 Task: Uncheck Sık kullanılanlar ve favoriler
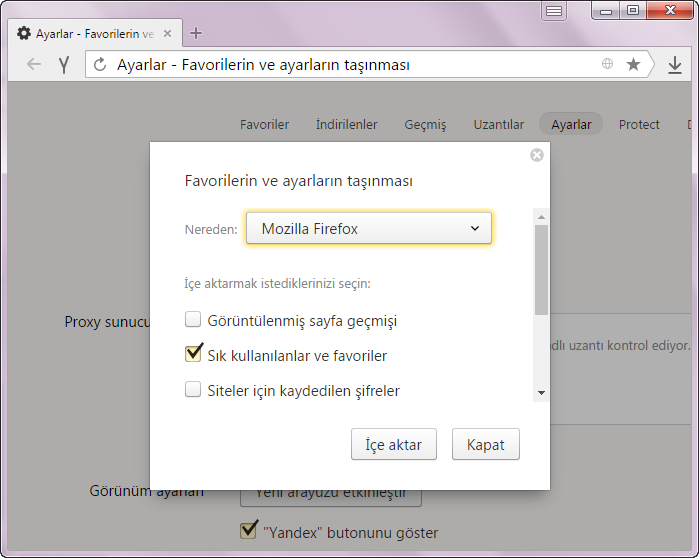193,354
